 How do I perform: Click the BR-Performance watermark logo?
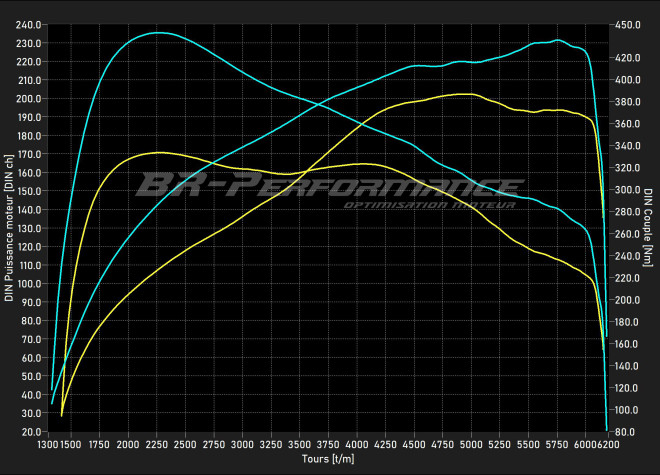coord(328,186)
